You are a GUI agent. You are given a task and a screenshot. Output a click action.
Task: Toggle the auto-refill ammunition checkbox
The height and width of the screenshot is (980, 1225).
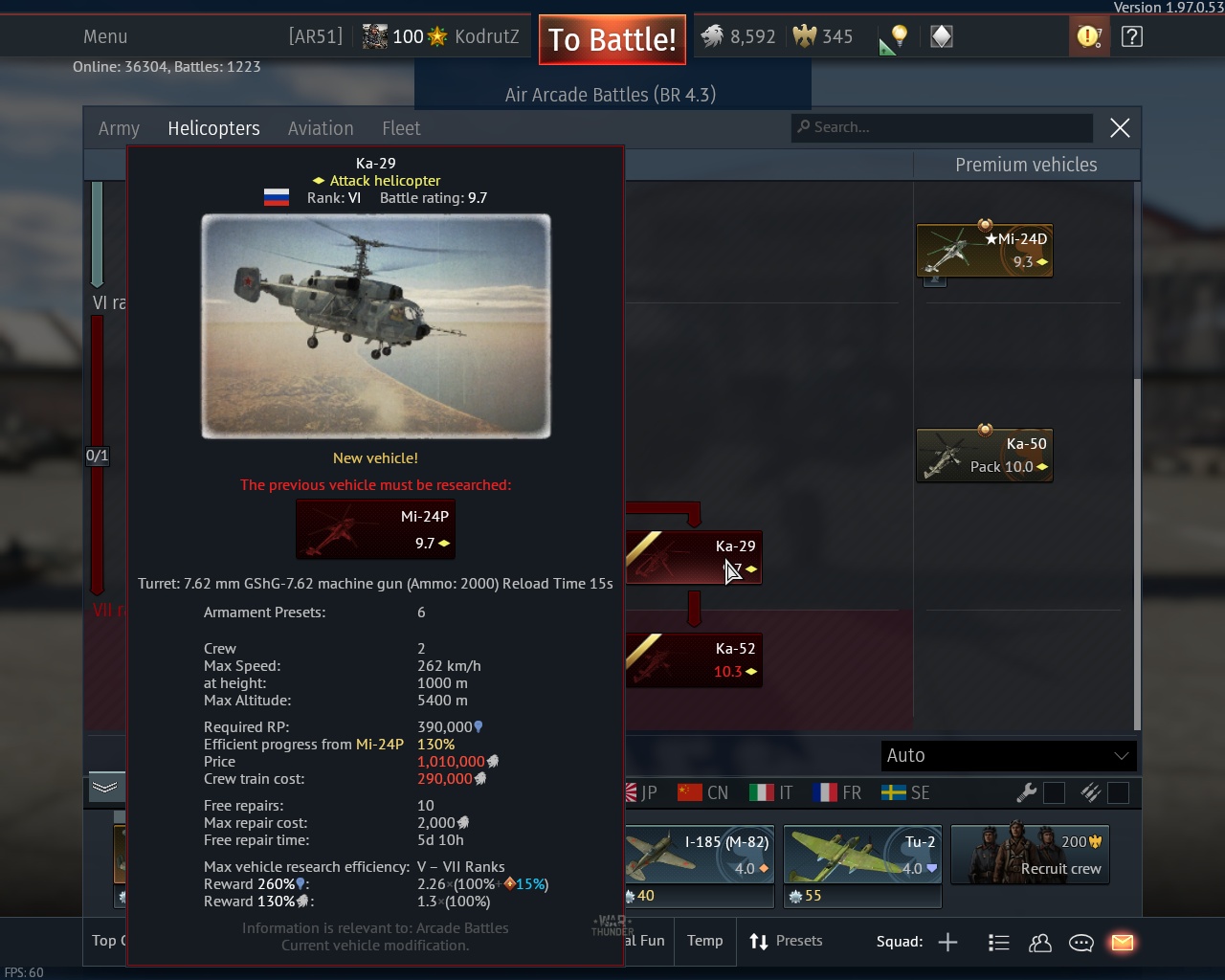point(1118,792)
